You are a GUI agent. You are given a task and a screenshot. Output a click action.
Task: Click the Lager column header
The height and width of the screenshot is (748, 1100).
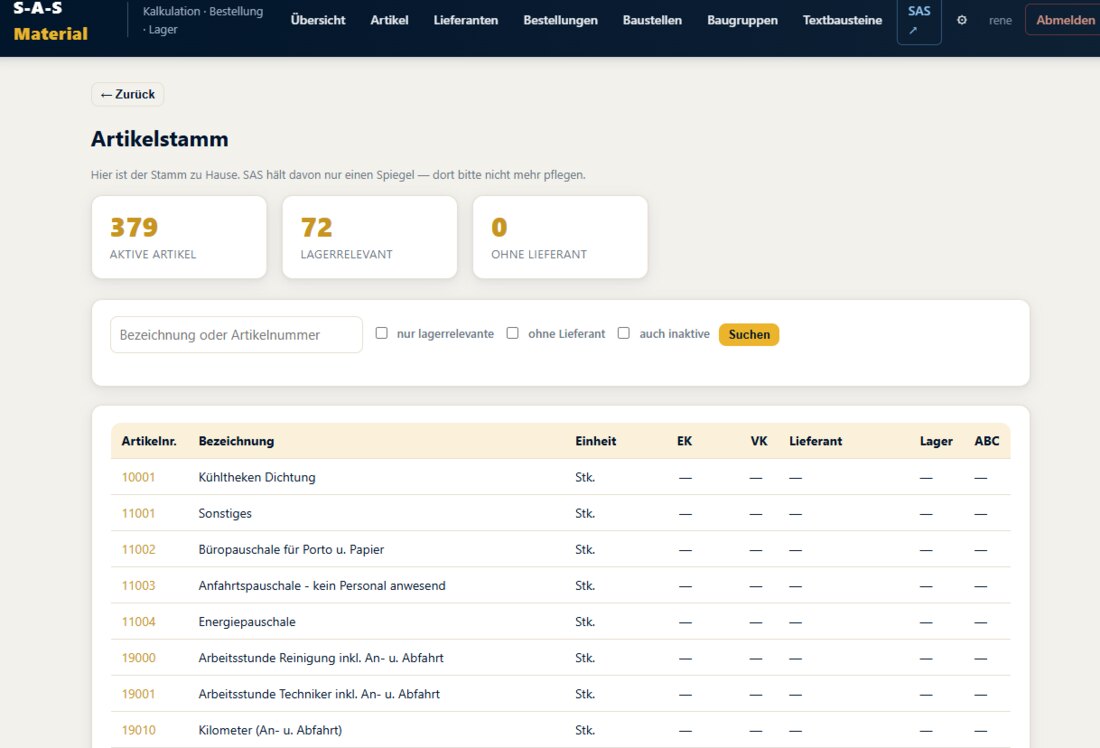tap(937, 441)
